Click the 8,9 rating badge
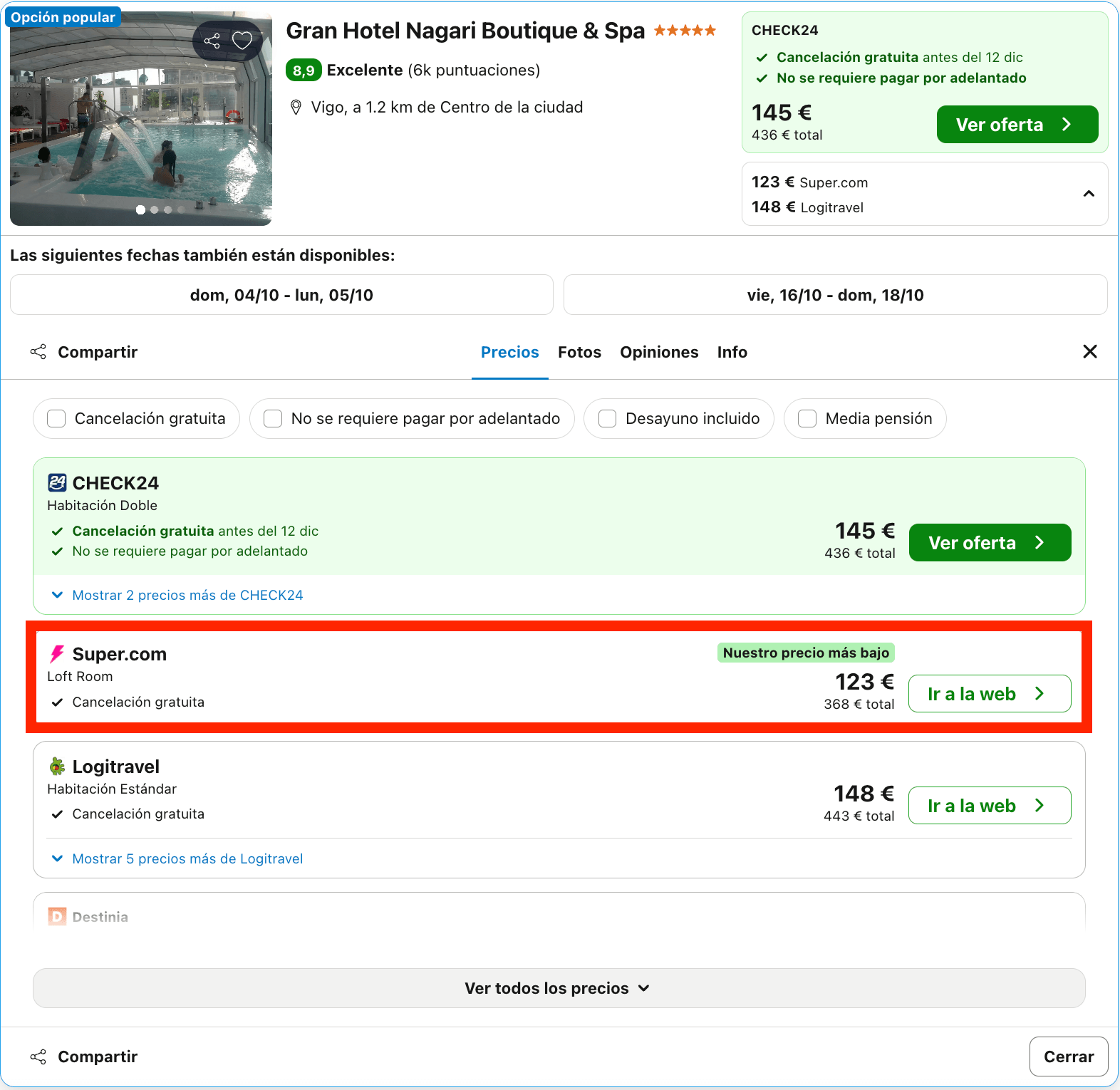The width and height of the screenshot is (1120, 1090). tap(304, 70)
